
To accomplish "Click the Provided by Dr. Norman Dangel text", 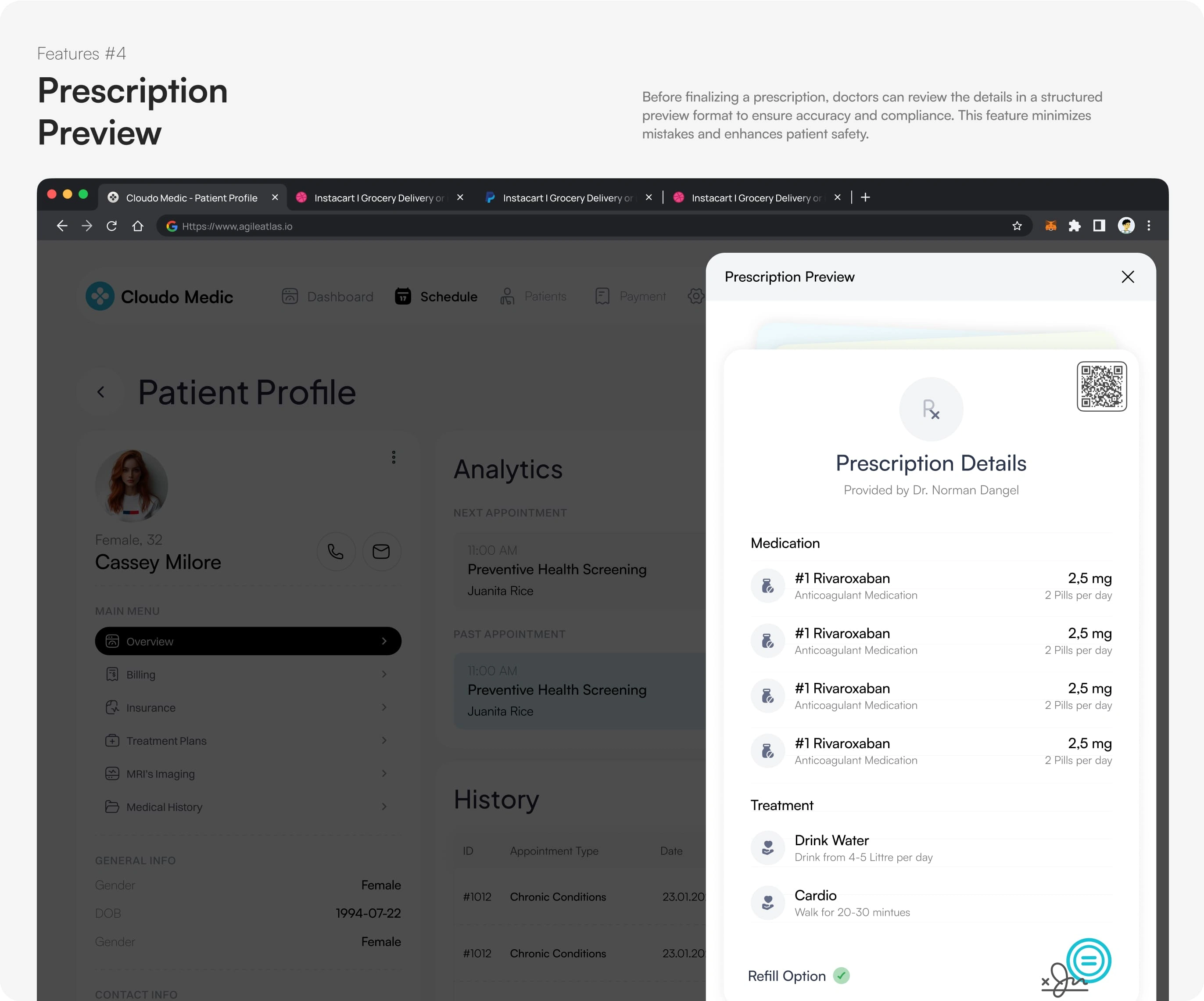I will click(x=931, y=490).
